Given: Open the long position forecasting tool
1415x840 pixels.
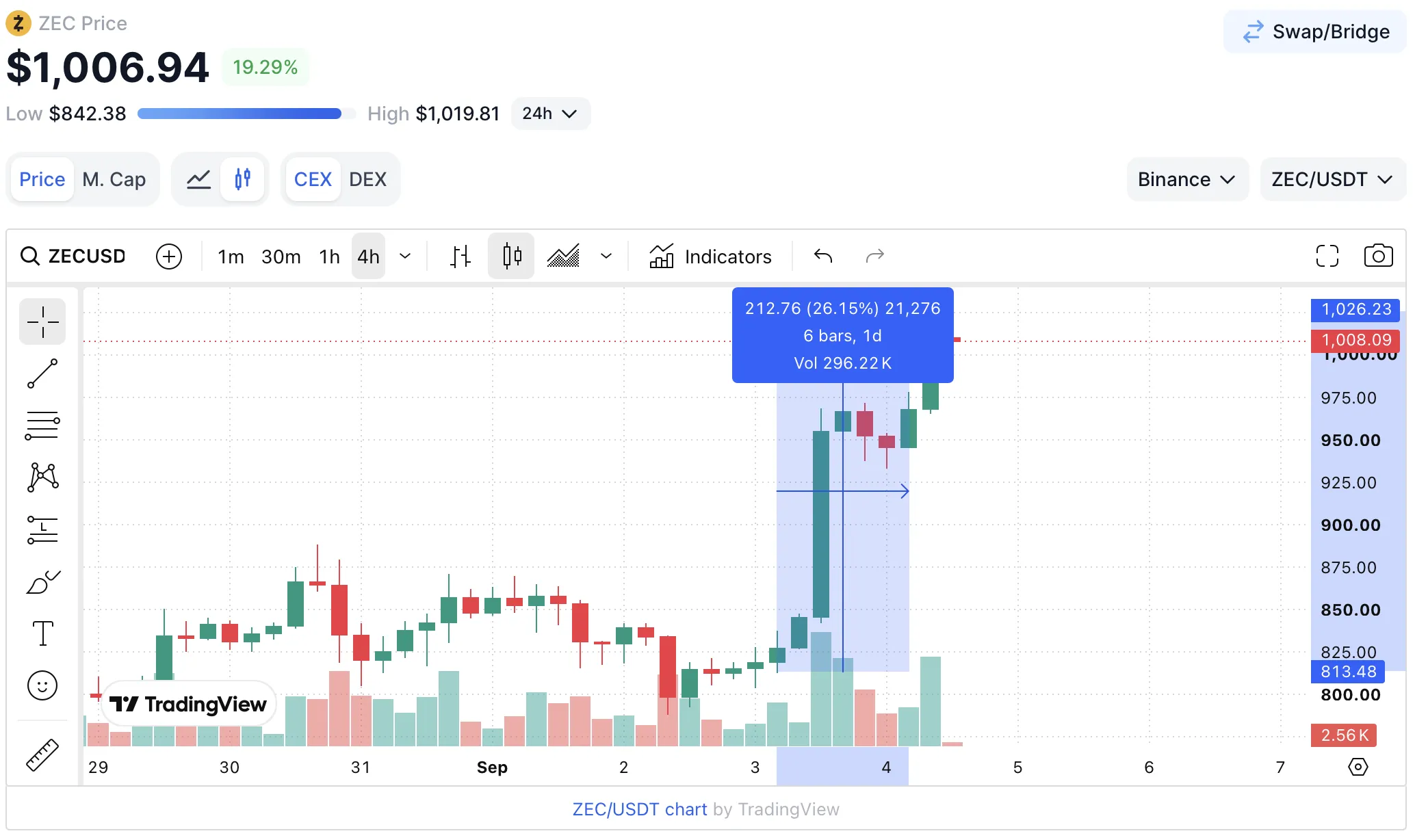Looking at the screenshot, I should [42, 529].
